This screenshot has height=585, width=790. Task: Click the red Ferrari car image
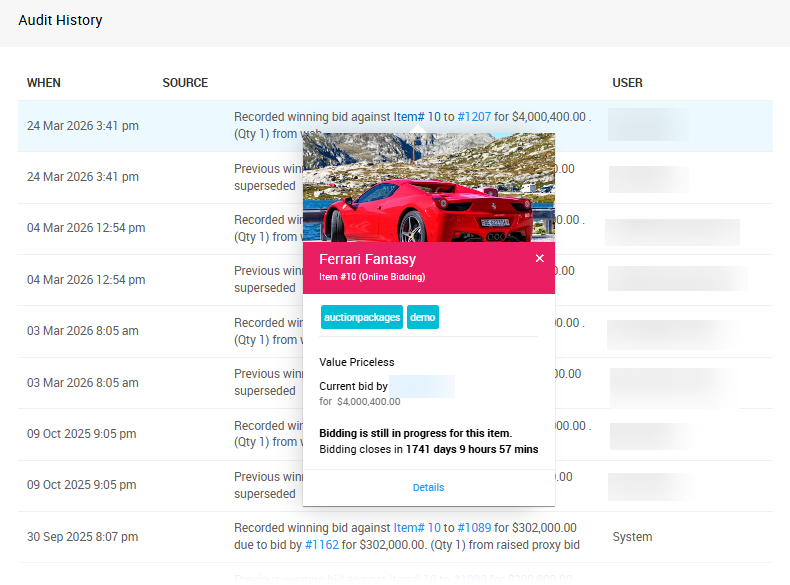428,190
